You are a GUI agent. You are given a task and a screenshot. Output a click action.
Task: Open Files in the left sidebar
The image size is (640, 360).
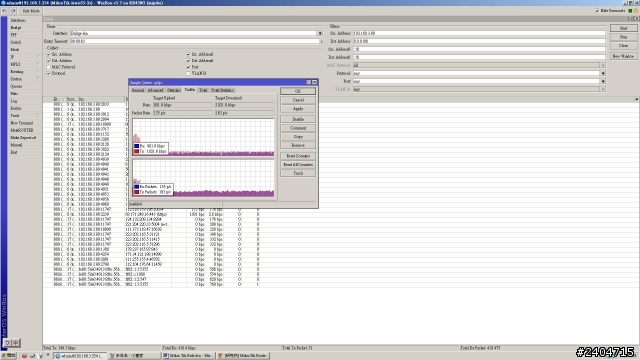click(x=14, y=94)
